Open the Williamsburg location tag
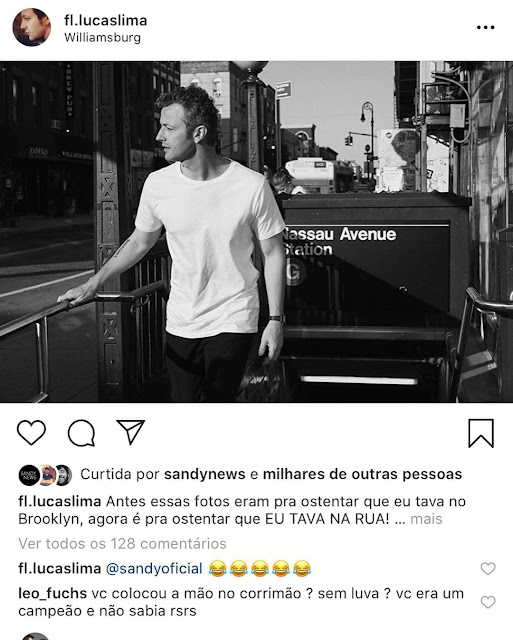Image resolution: width=513 pixels, height=640 pixels. [x=102, y=38]
